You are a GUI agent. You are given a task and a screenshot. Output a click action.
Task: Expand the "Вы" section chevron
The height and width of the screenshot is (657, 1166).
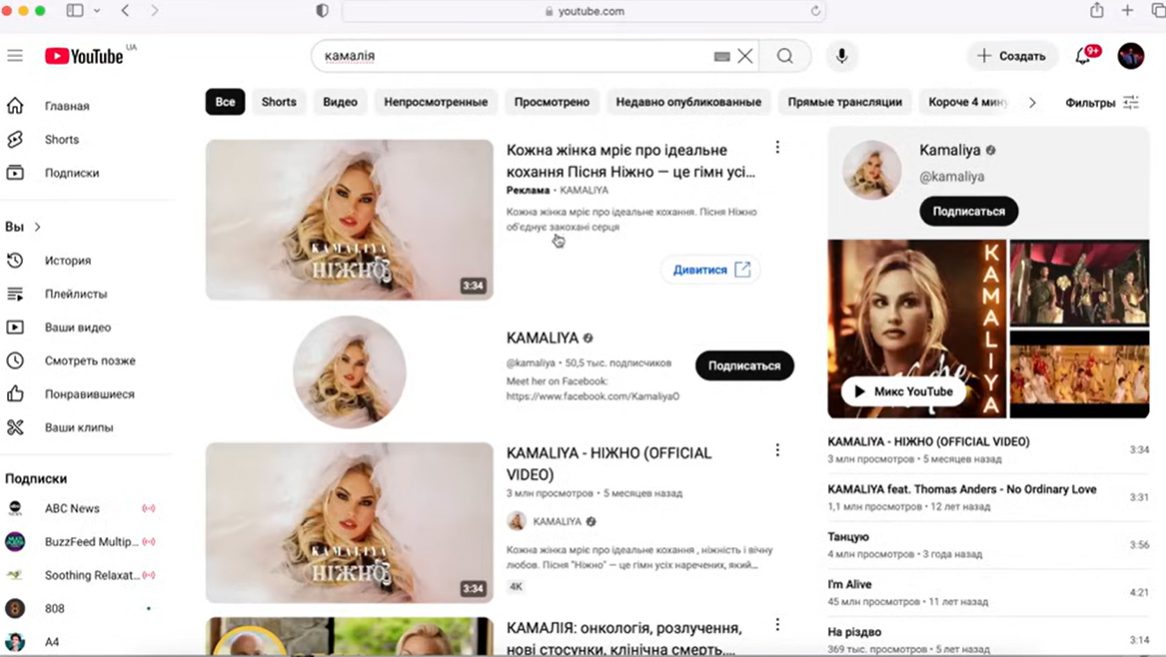point(38,227)
